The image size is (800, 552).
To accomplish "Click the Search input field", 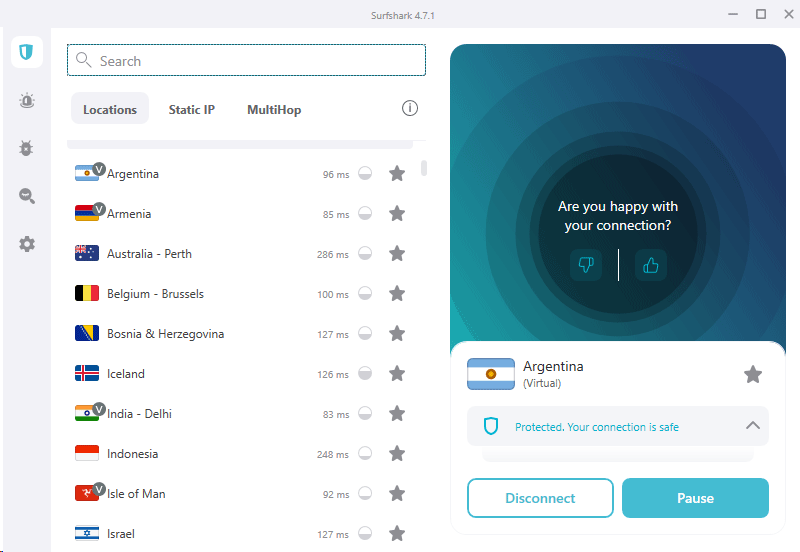I will 246,60.
